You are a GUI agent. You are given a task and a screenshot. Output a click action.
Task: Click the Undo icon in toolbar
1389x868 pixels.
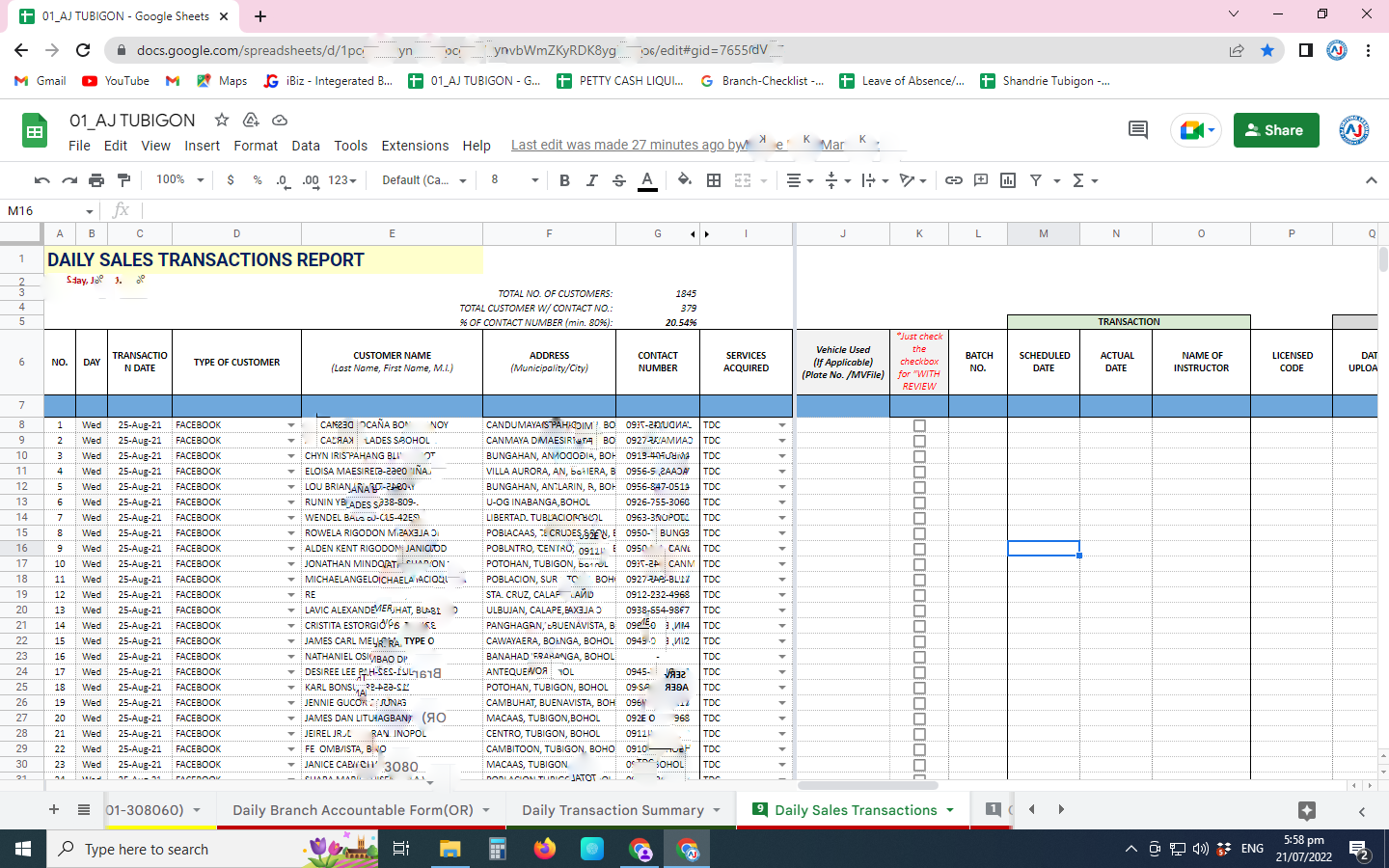[41, 180]
